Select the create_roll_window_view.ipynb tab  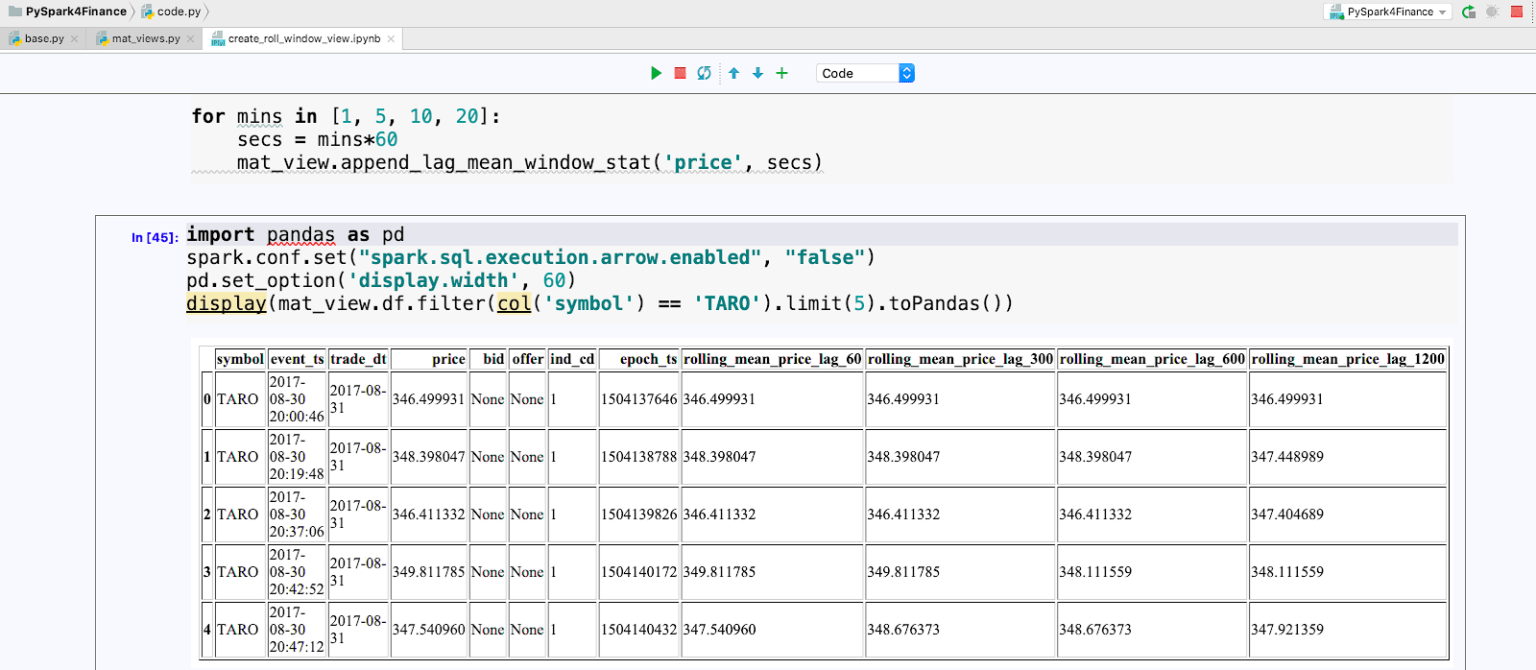point(303,39)
